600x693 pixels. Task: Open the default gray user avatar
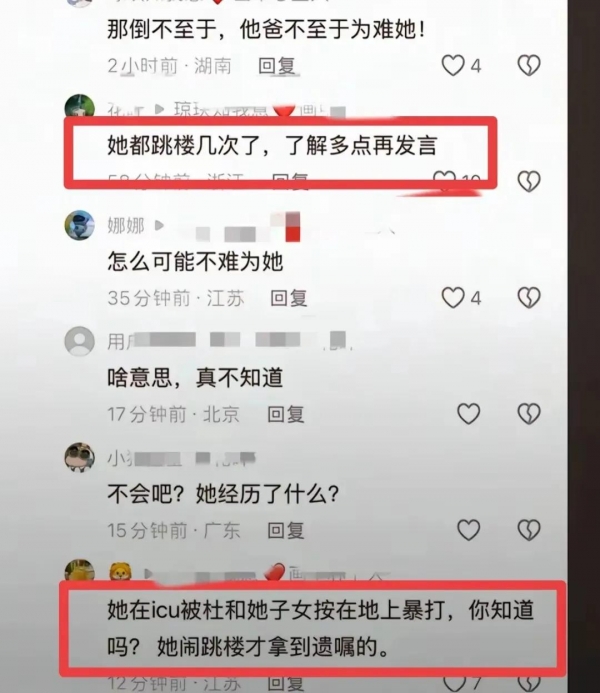(80, 341)
